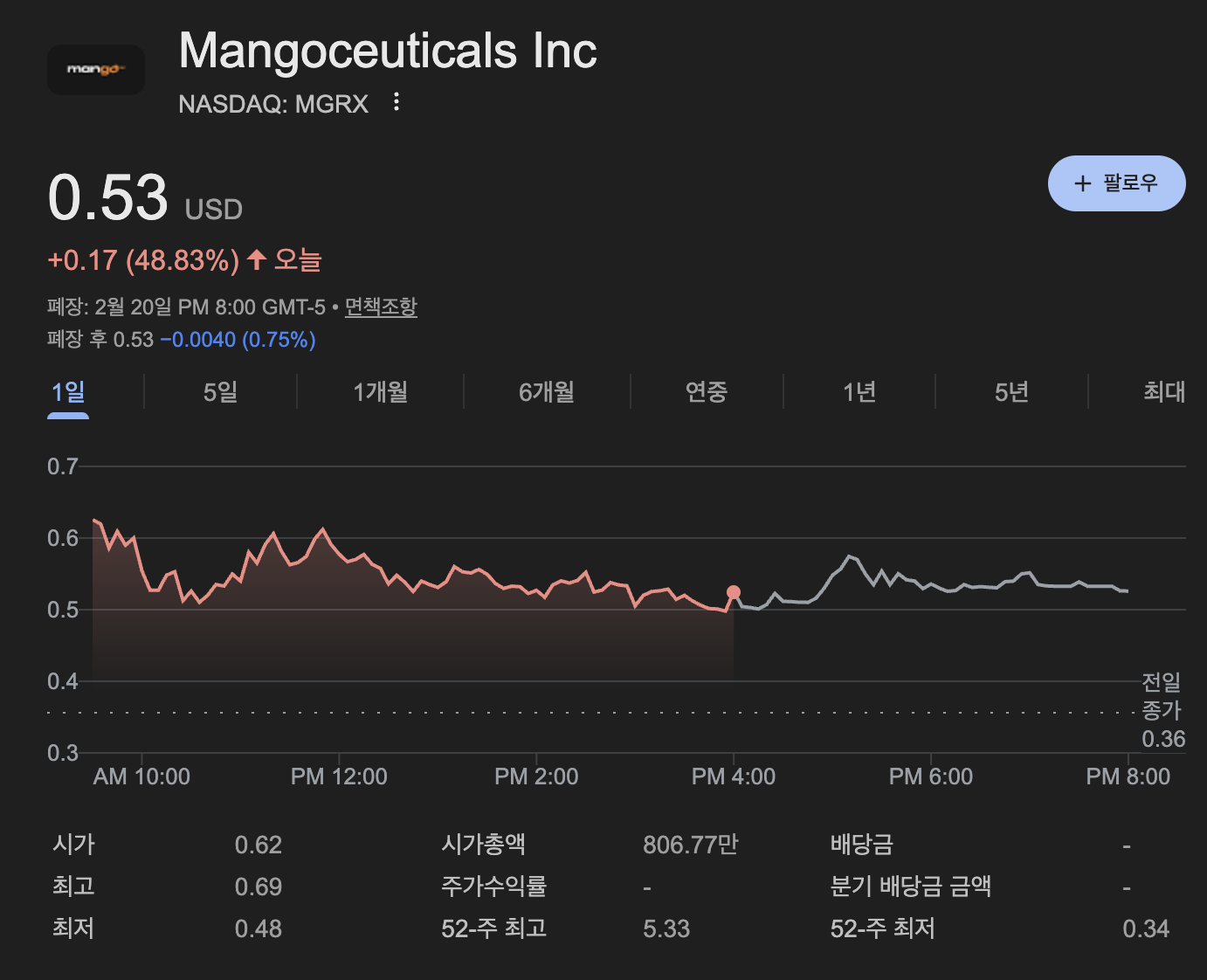Click the AM 10:00 axis label
Viewport: 1207px width, 980px height.
[x=141, y=776]
